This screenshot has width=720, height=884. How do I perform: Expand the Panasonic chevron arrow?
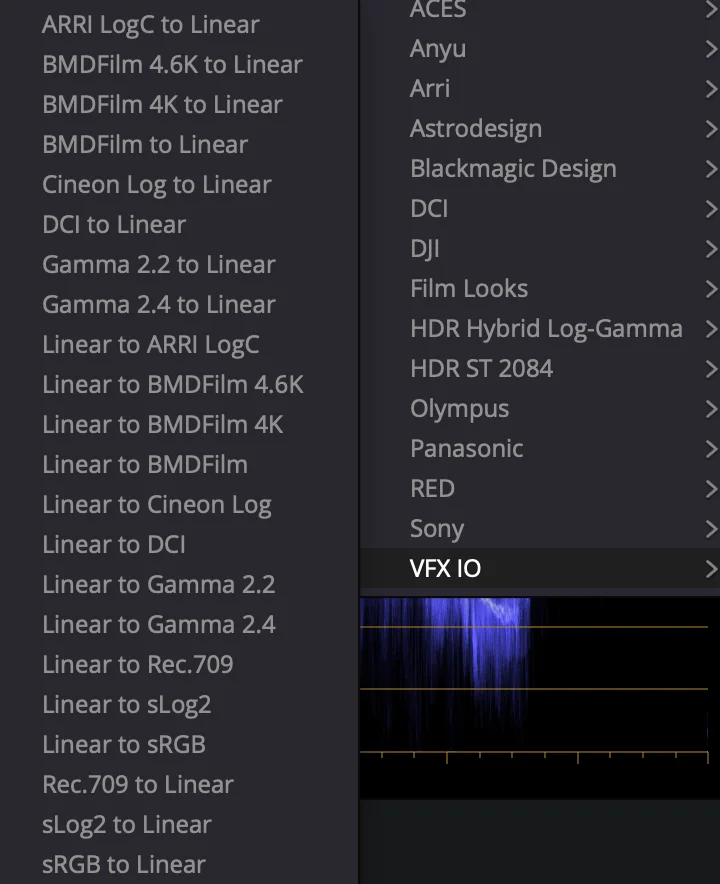tap(712, 450)
